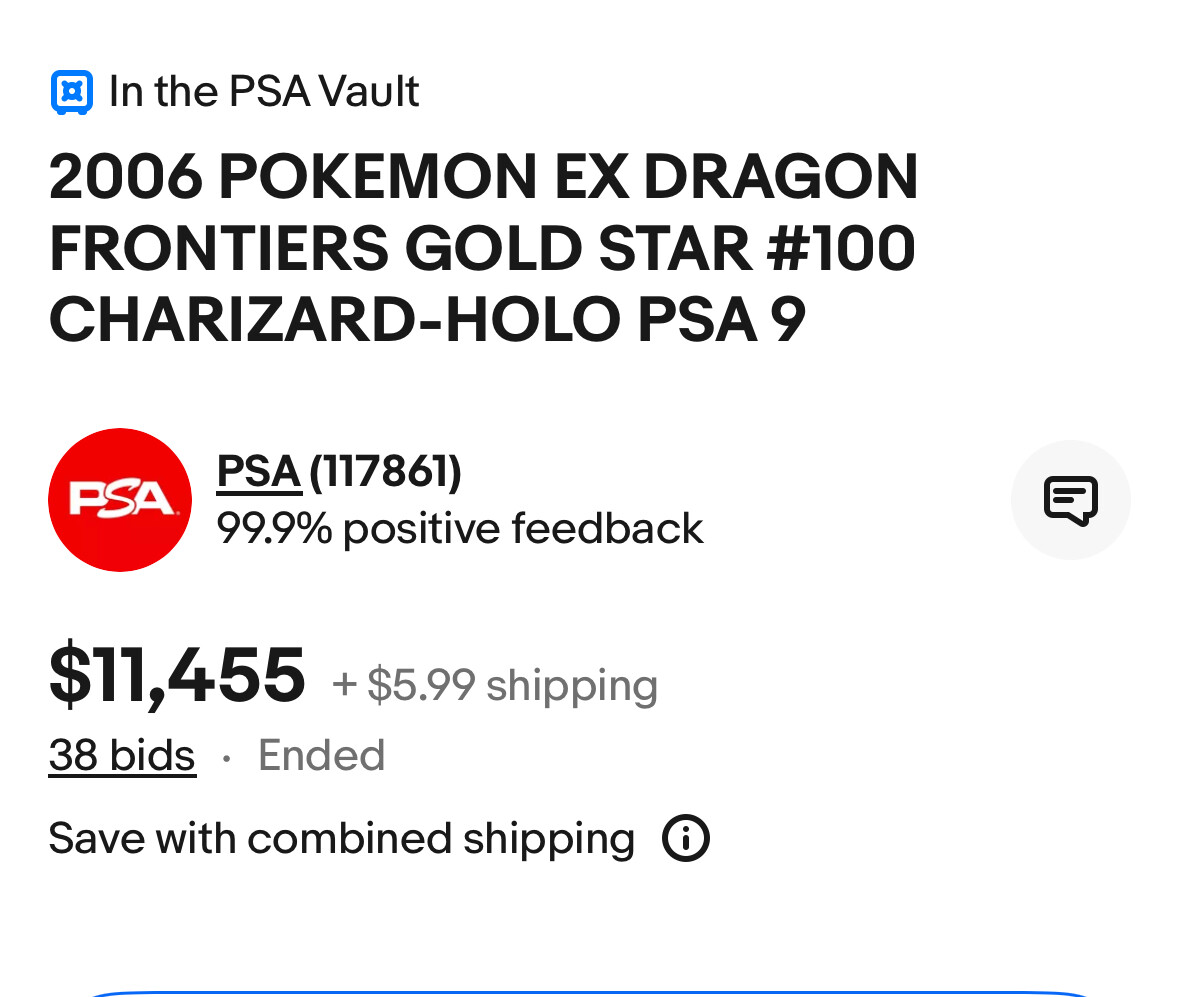This screenshot has height=997, width=1179.
Task: Open the PSA seller profile link
Action: pyautogui.click(x=259, y=472)
